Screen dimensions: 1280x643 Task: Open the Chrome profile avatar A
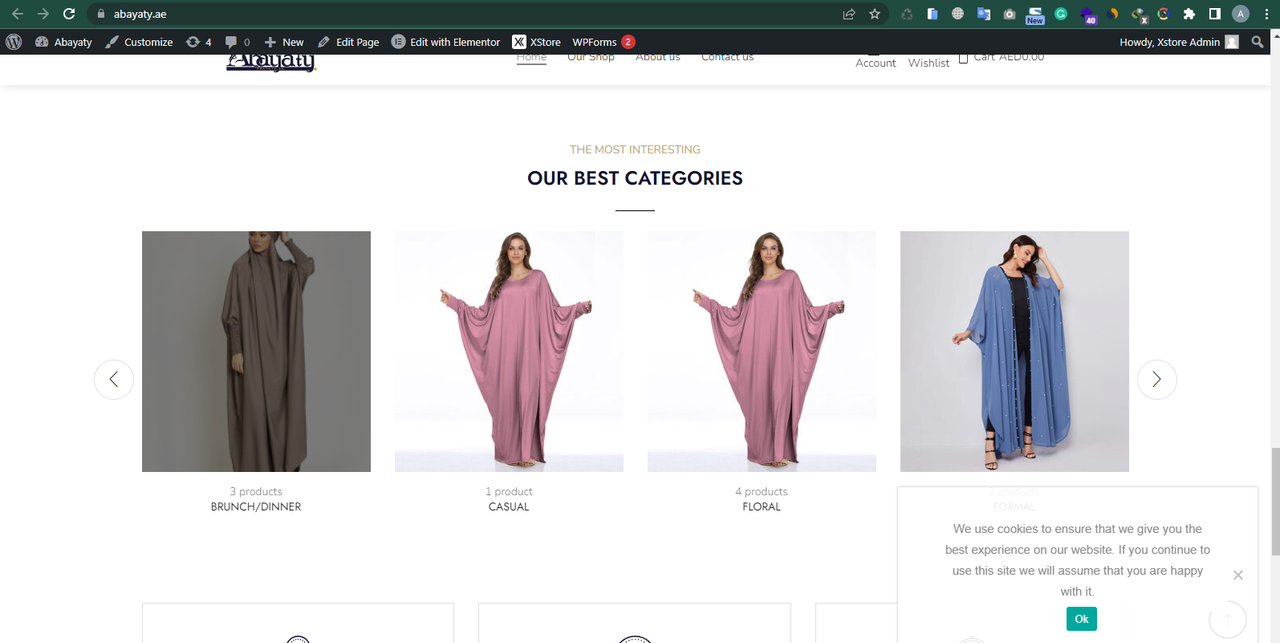pyautogui.click(x=1241, y=14)
